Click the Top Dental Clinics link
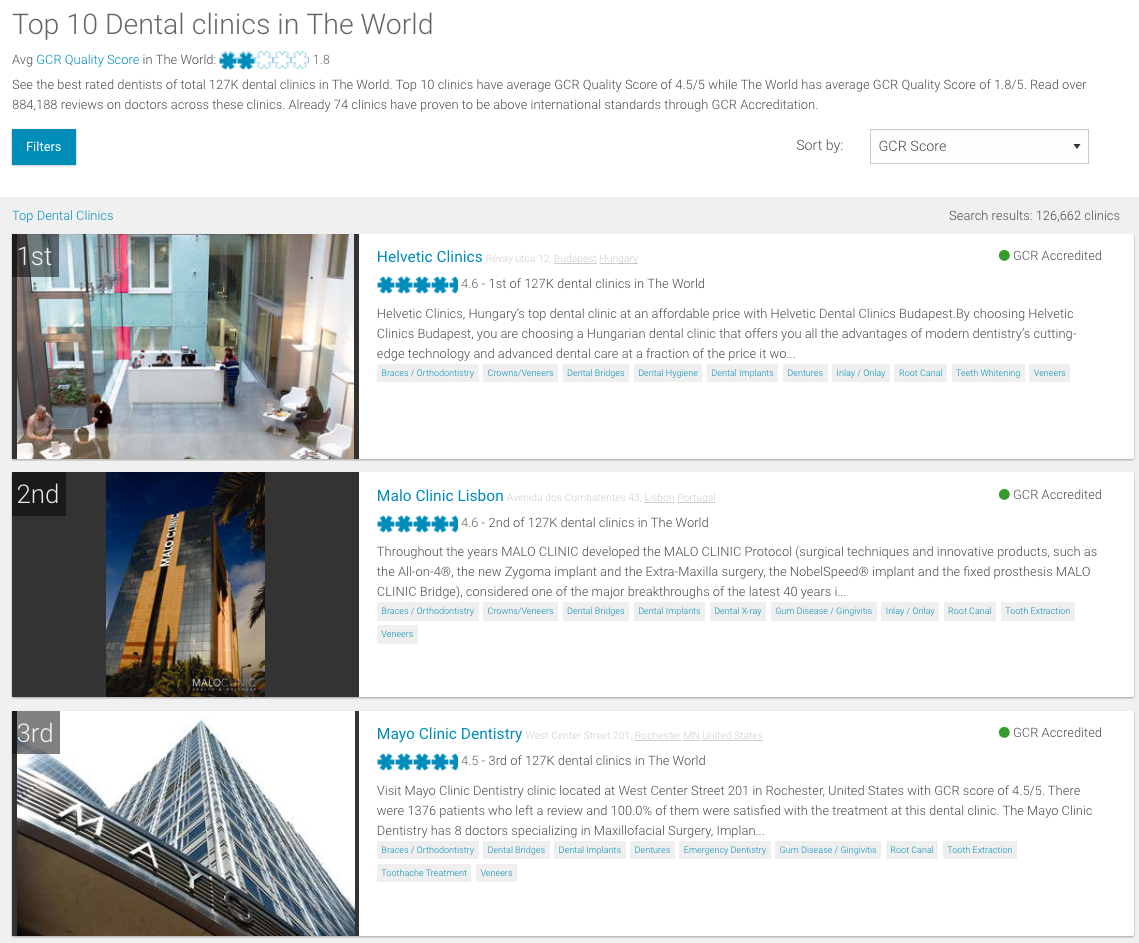The height and width of the screenshot is (943, 1139). [62, 216]
